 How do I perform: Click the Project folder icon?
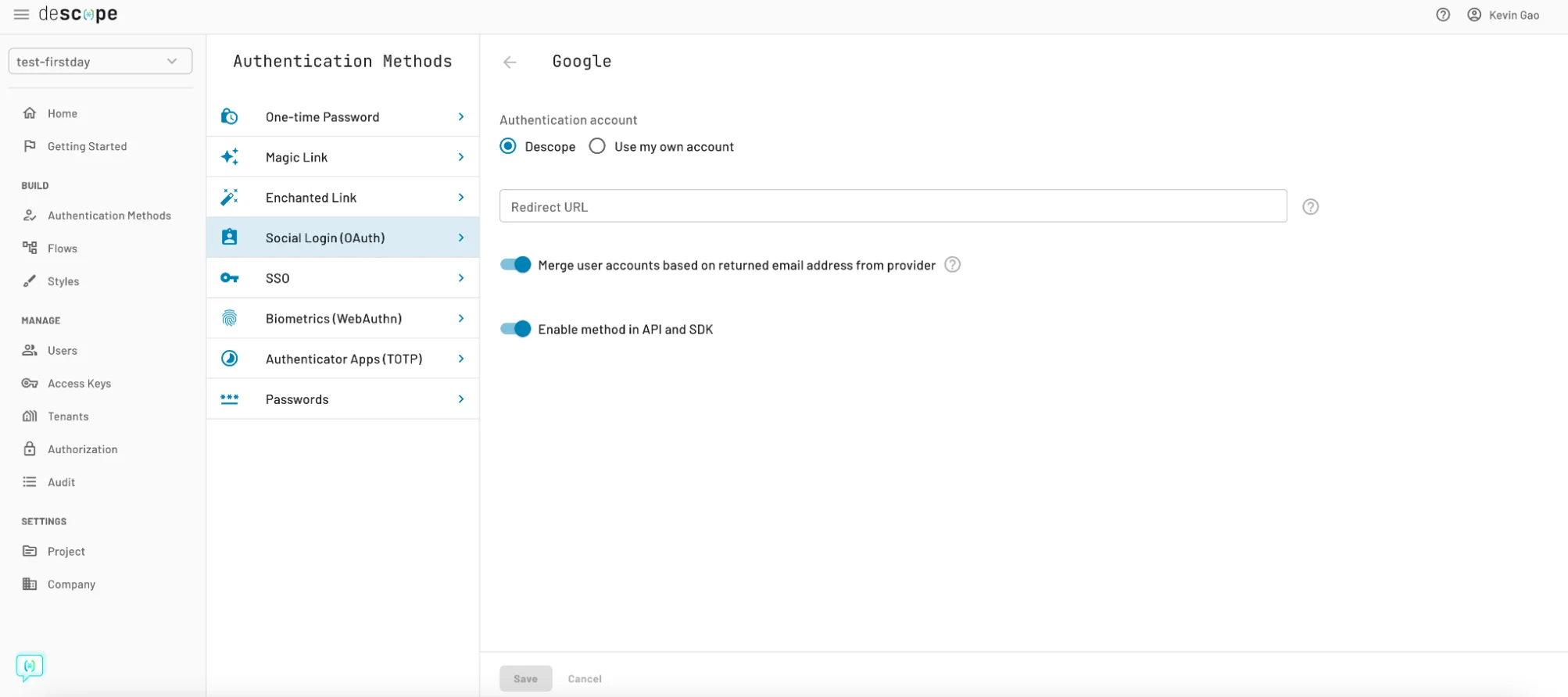(x=30, y=552)
